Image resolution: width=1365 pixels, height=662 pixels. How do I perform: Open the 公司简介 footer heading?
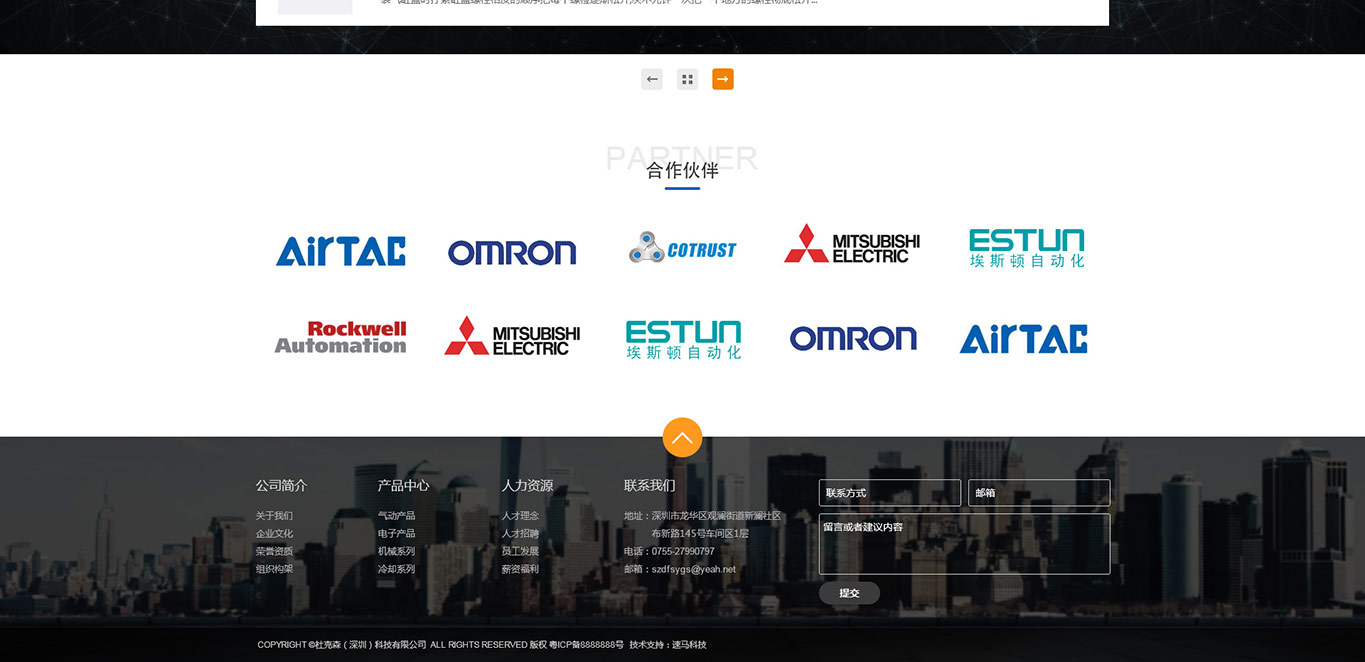[x=281, y=485]
